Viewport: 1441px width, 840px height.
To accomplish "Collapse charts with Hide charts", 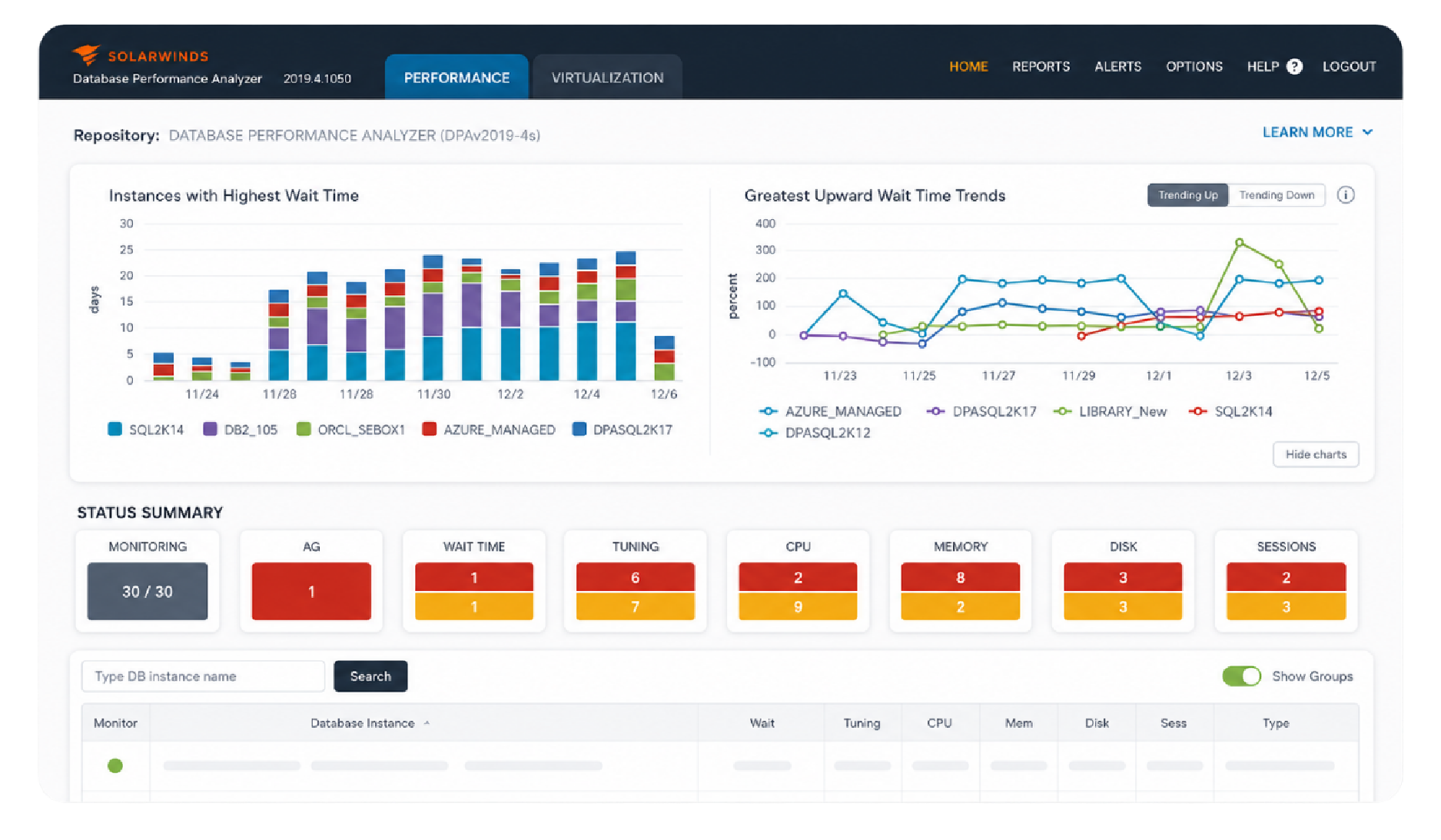I will pos(1316,454).
